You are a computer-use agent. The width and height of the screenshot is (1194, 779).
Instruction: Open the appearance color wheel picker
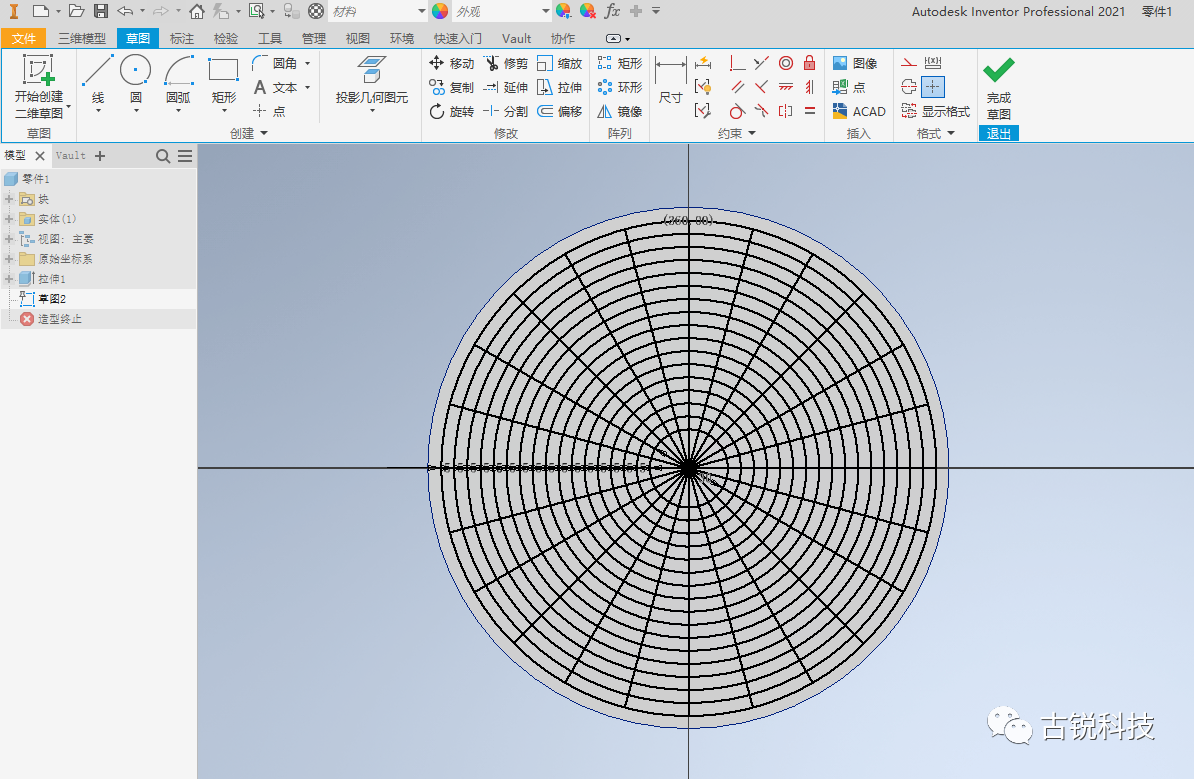440,11
